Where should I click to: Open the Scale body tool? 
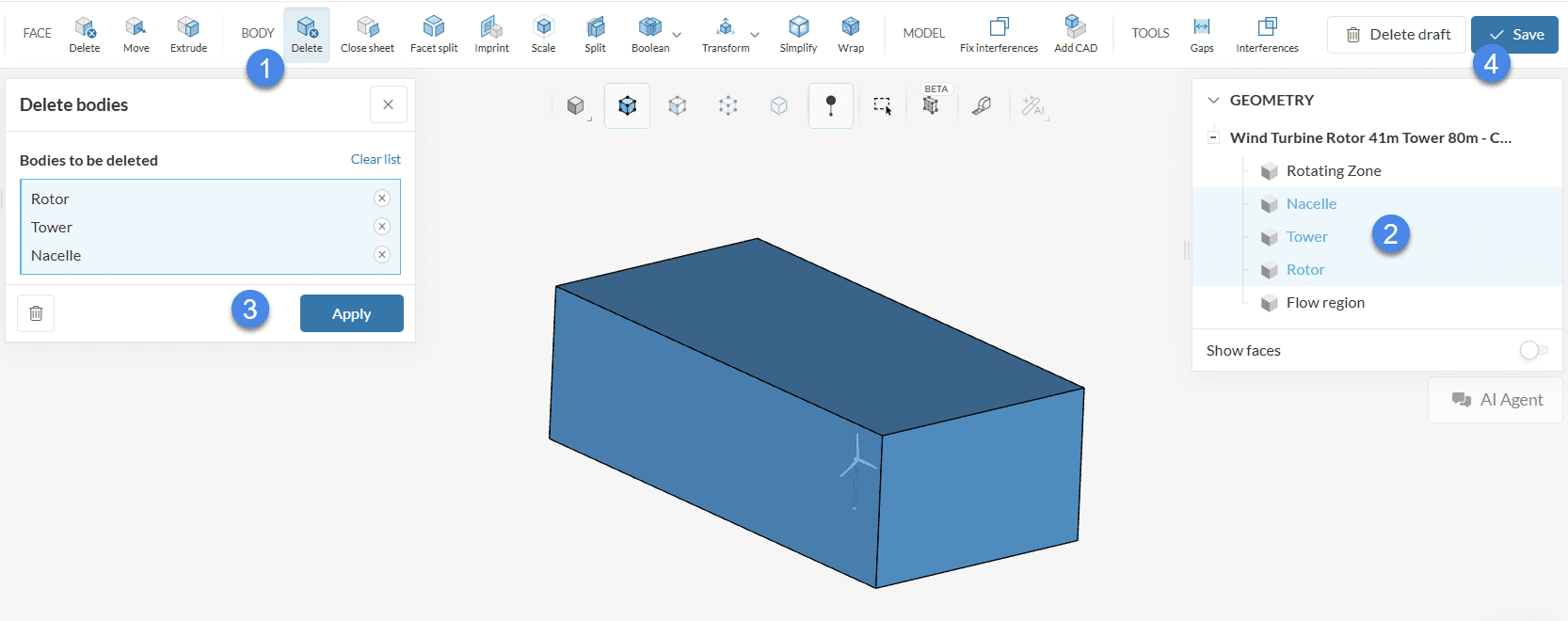[543, 35]
